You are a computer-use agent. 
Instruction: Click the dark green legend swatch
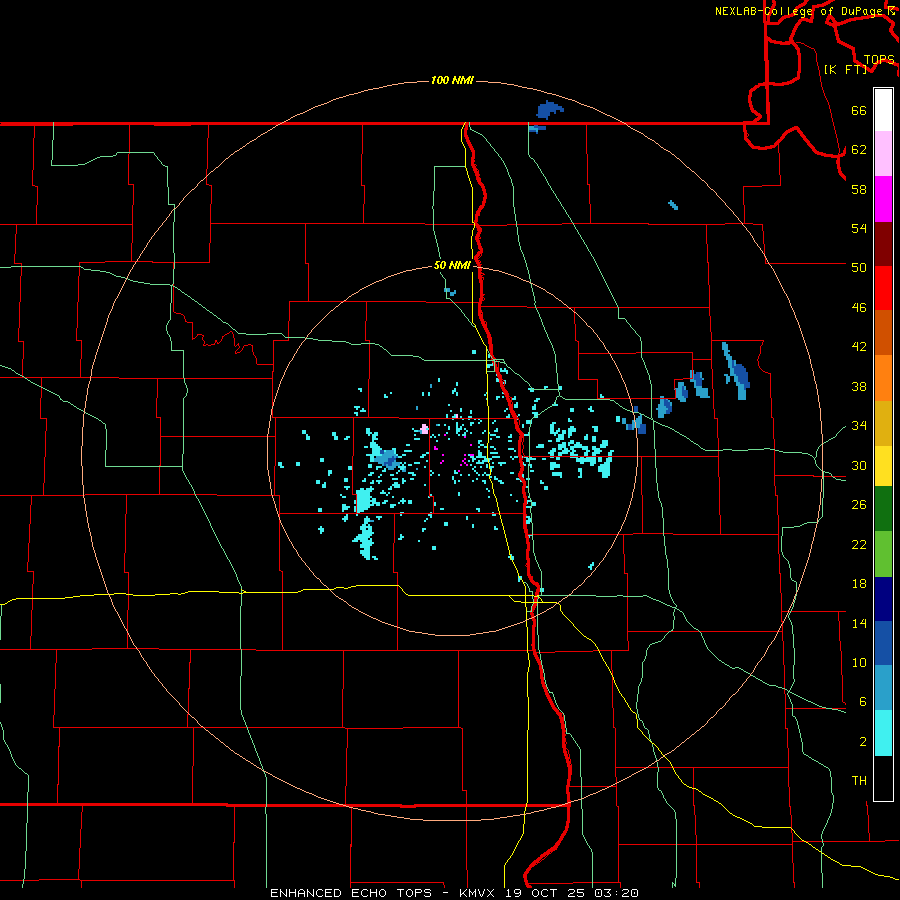tap(883, 509)
